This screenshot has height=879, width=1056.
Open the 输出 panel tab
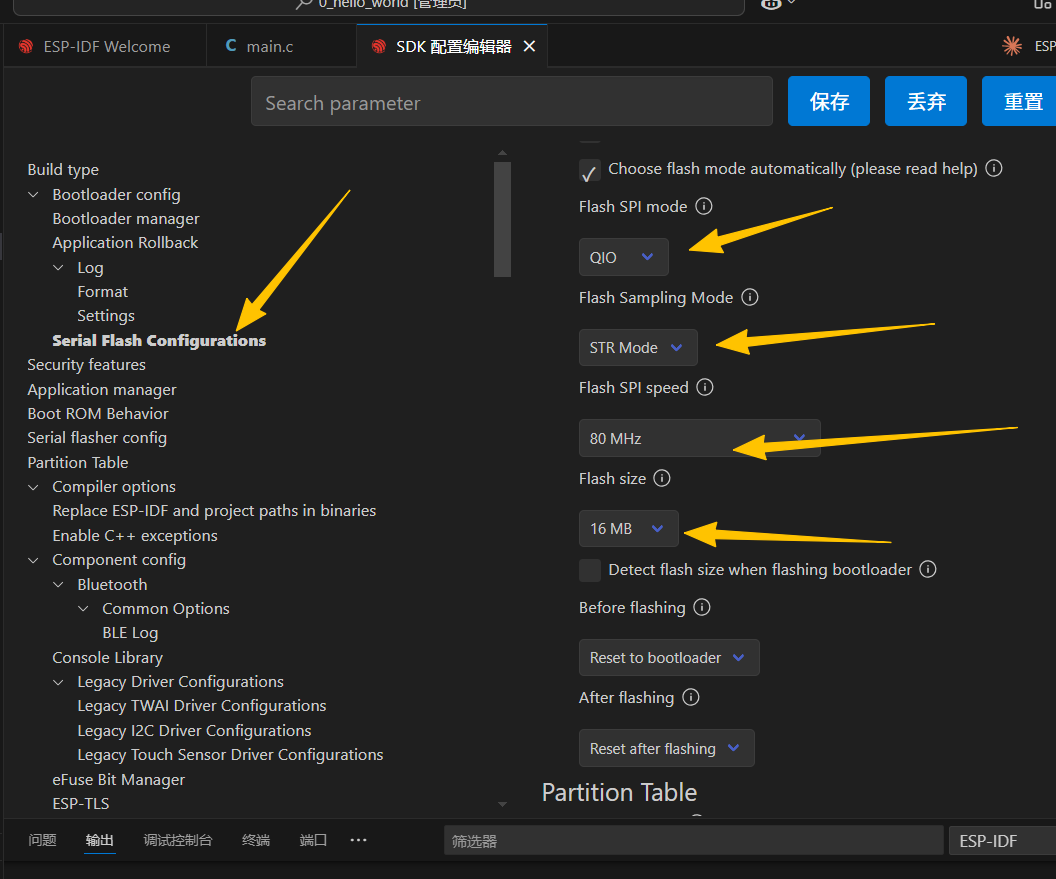click(100, 840)
